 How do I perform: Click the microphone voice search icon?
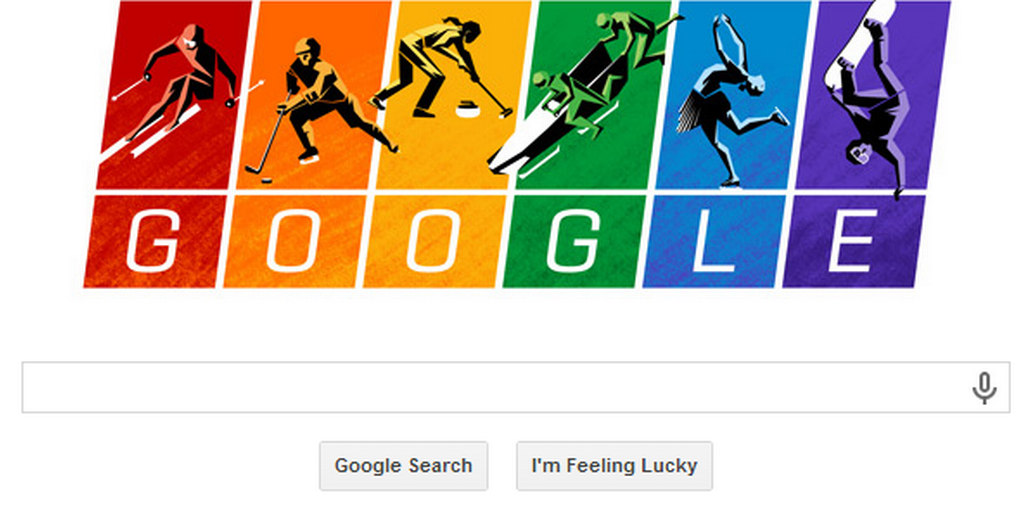pos(984,387)
